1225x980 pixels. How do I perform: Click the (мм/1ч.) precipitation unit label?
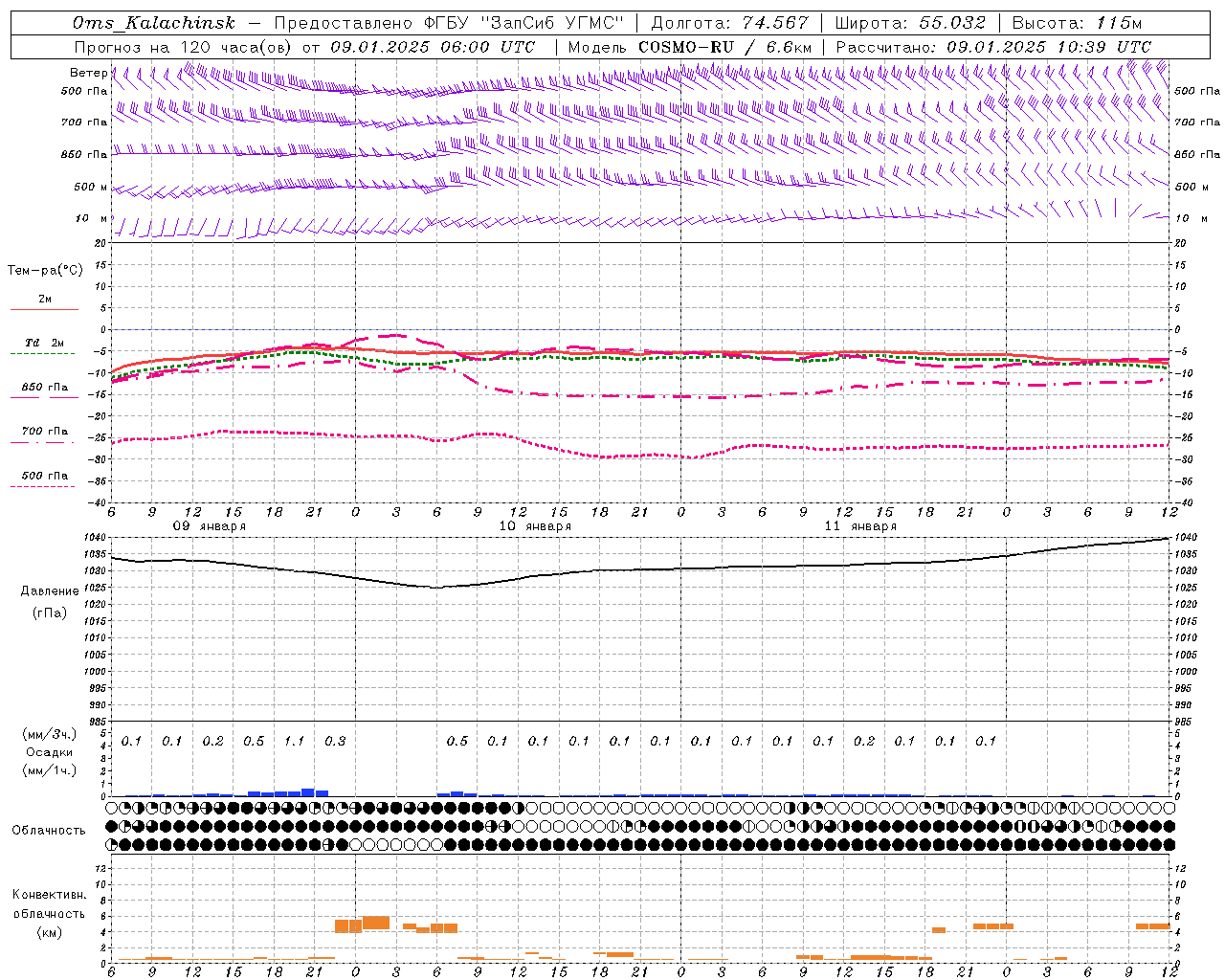50,770
